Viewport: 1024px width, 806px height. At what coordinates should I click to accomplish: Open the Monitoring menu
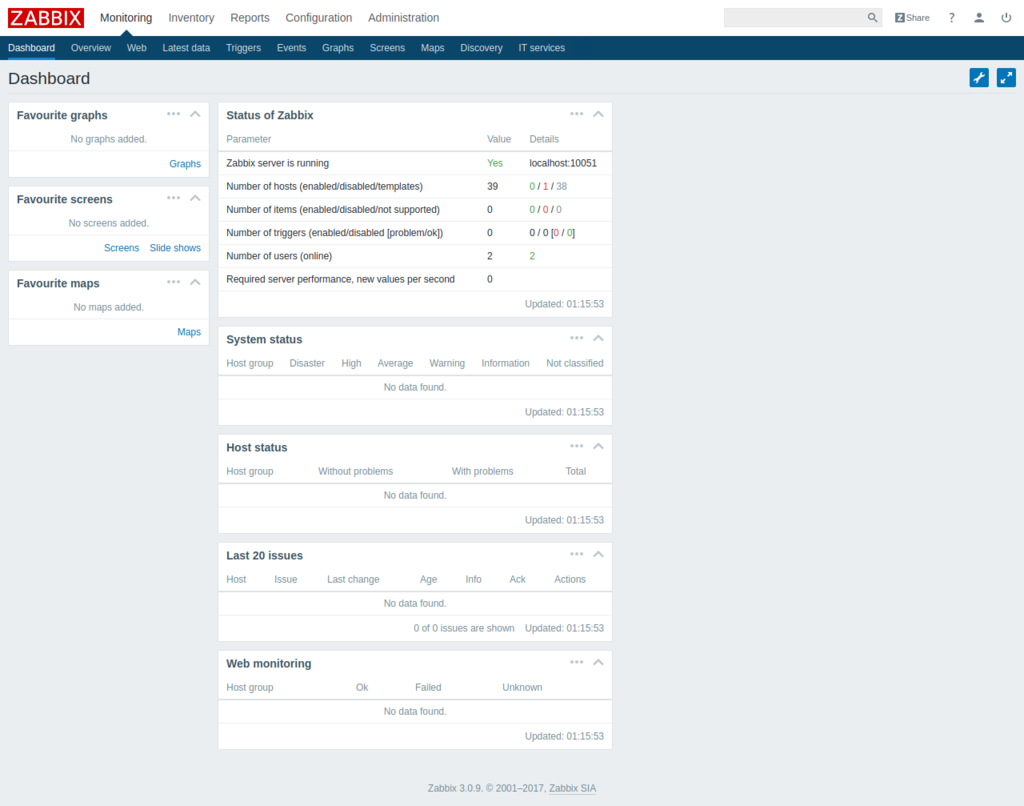pyautogui.click(x=126, y=18)
